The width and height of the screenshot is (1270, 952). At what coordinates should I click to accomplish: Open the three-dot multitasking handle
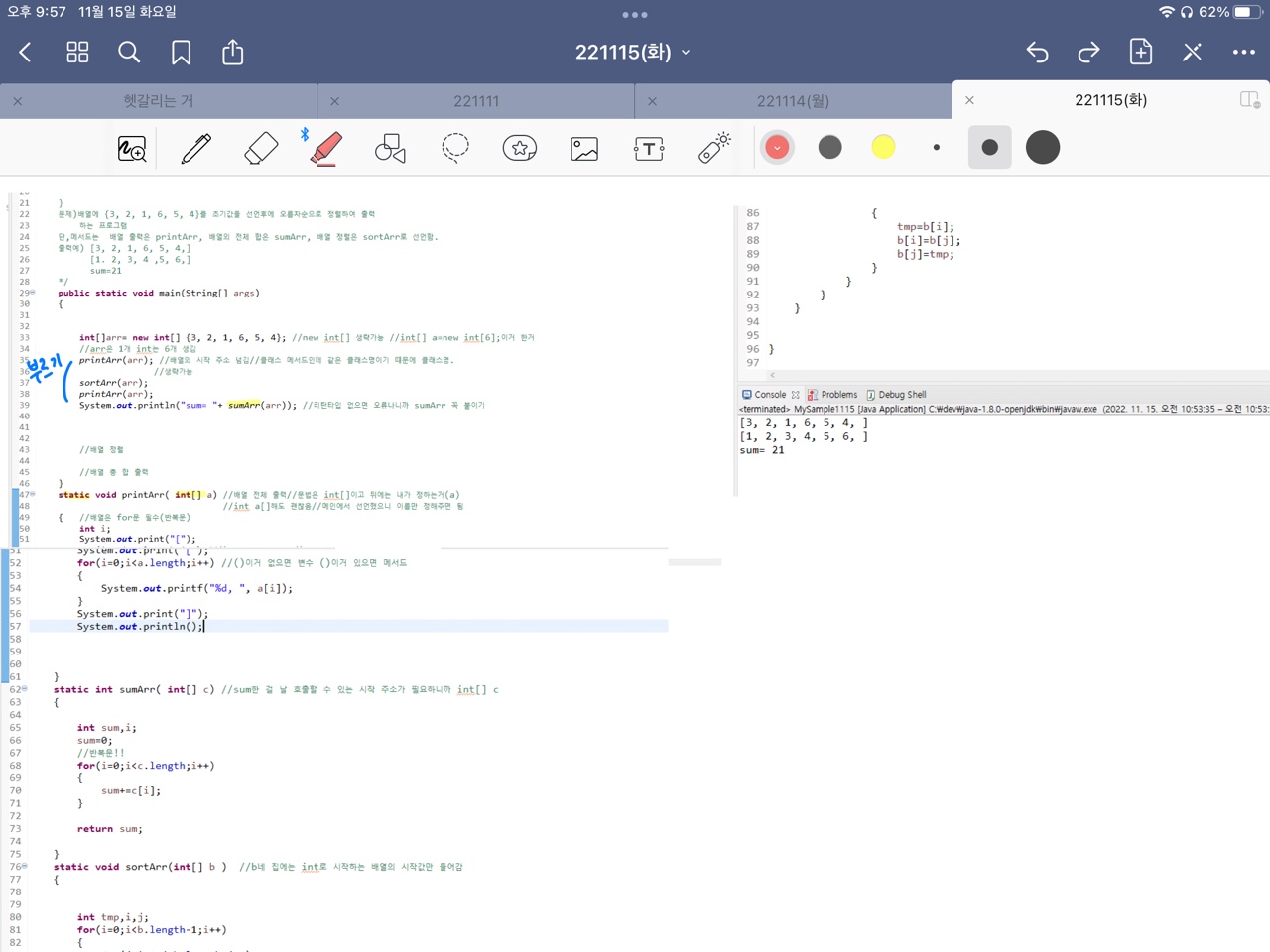(x=635, y=15)
